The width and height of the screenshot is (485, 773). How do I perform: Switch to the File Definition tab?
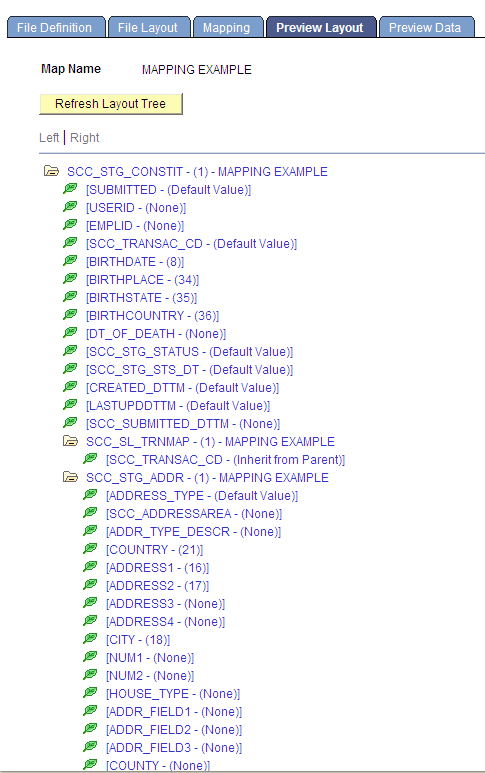point(56,28)
